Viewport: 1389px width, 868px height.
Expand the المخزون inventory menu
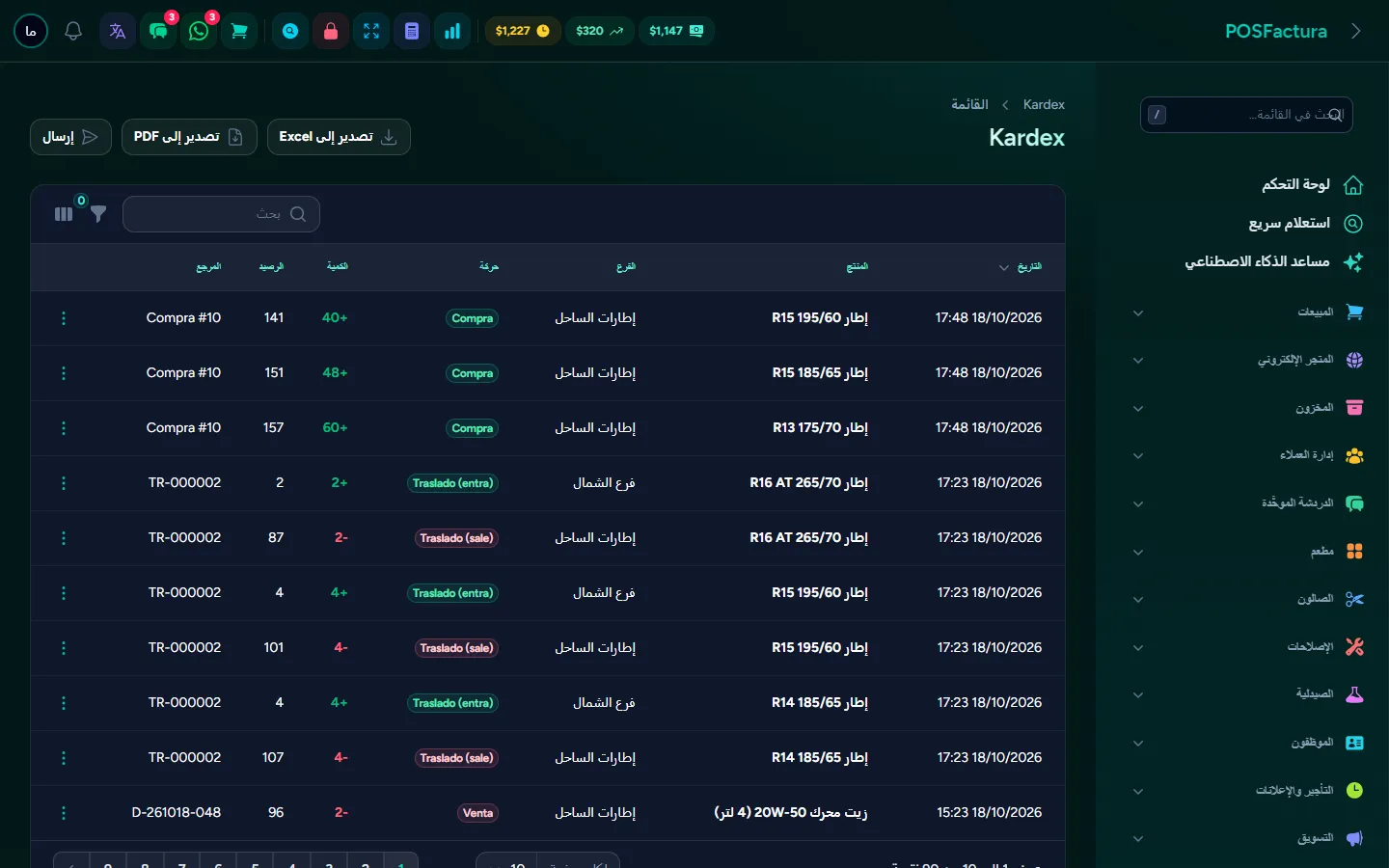[1246, 408]
